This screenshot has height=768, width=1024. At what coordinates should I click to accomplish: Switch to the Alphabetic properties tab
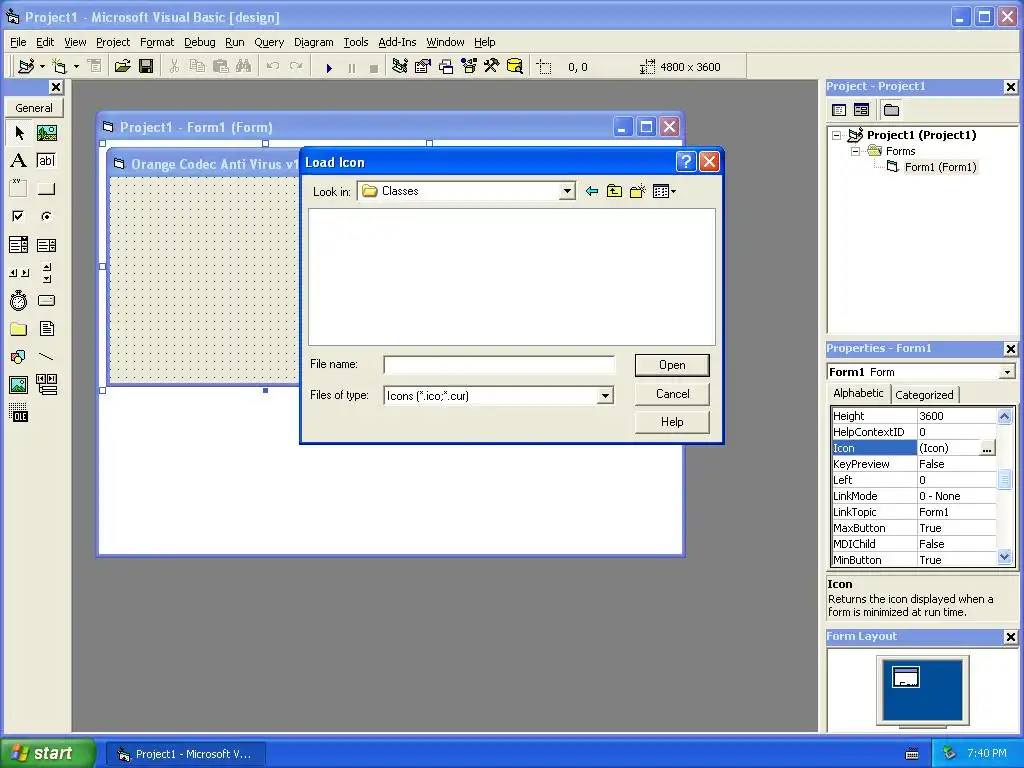(858, 393)
